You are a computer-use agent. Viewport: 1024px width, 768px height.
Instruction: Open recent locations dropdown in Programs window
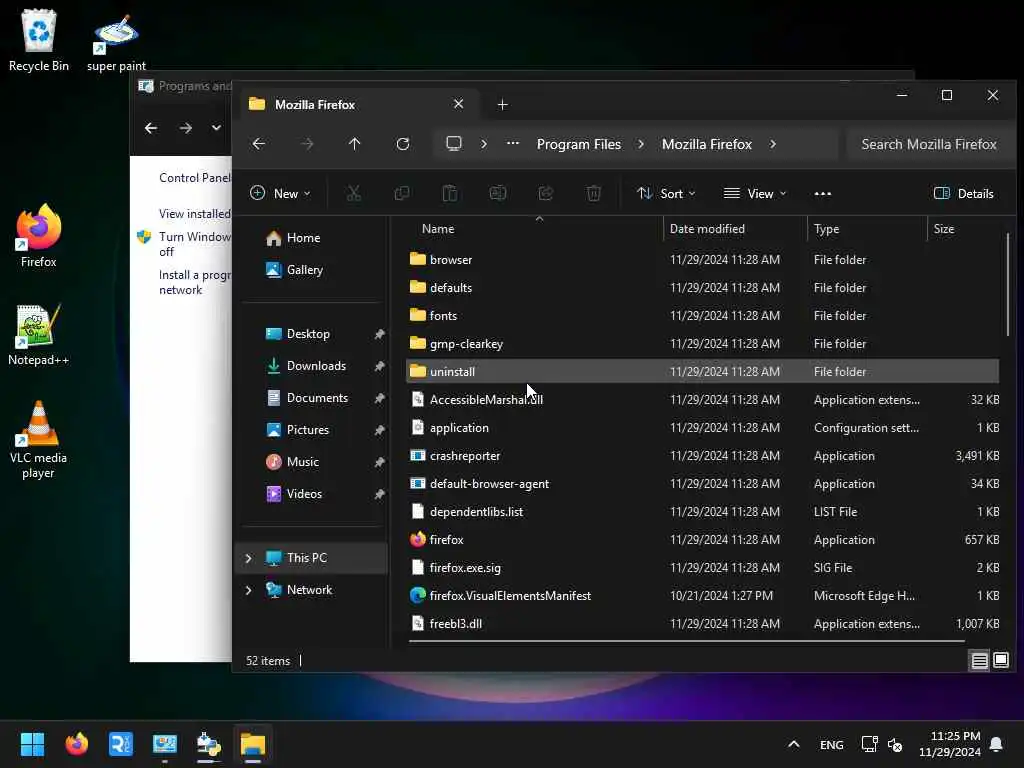(216, 128)
